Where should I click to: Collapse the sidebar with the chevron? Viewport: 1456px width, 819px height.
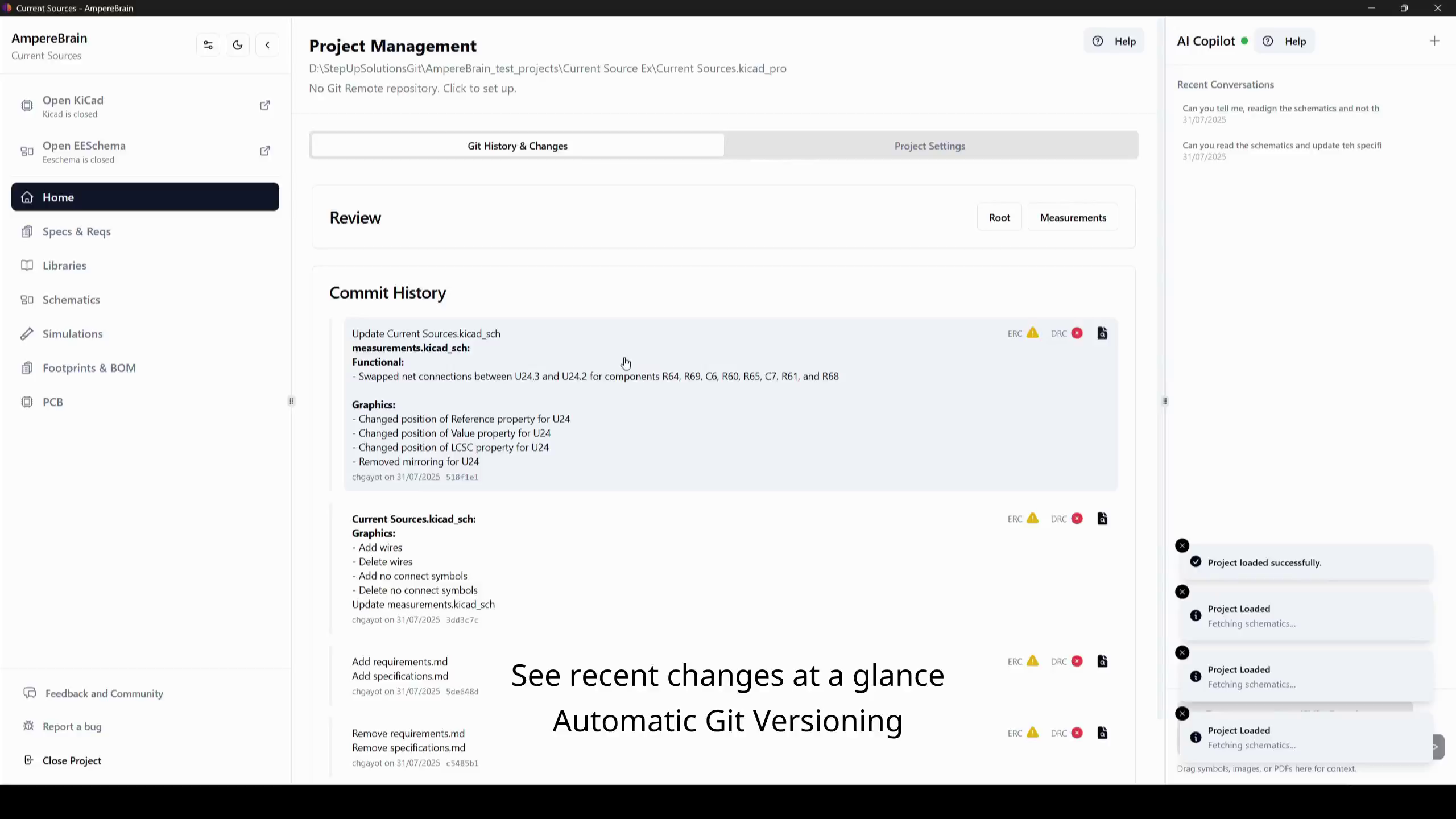tap(267, 45)
